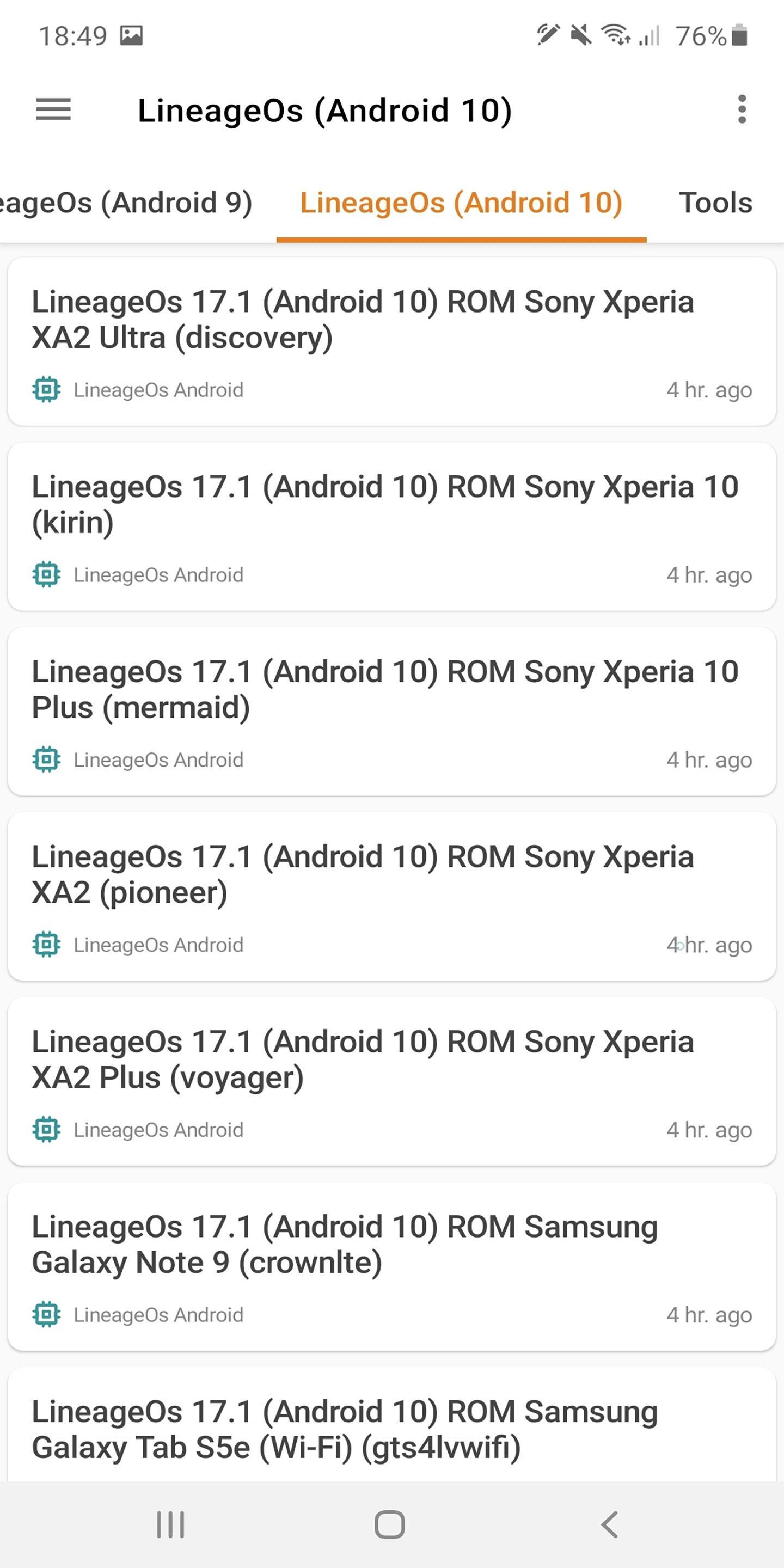Viewport: 784px width, 1568px height.
Task: Select the LineageOs (Android 10) tab
Action: pyautogui.click(x=461, y=203)
